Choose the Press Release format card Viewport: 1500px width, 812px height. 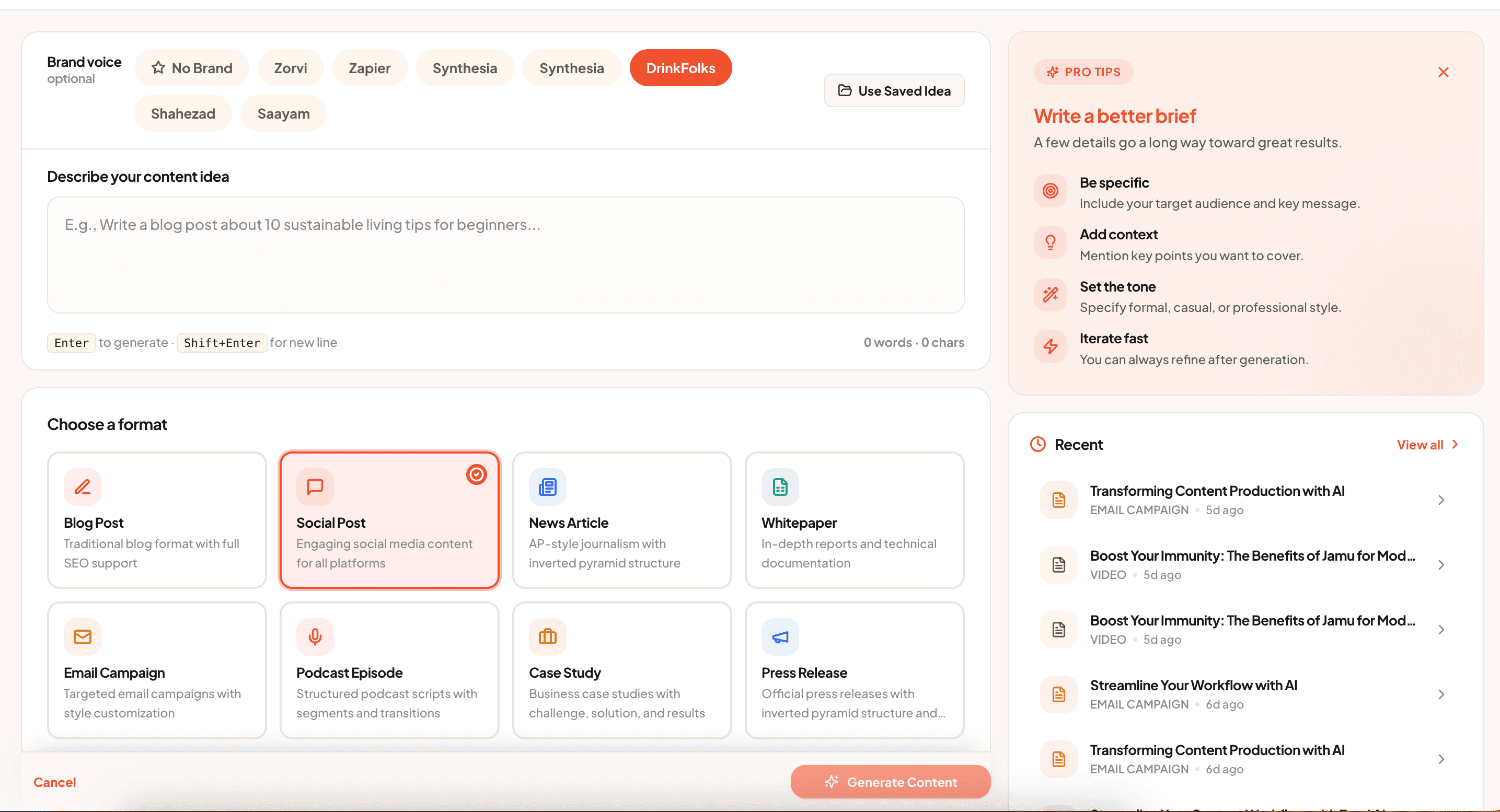pyautogui.click(x=854, y=670)
